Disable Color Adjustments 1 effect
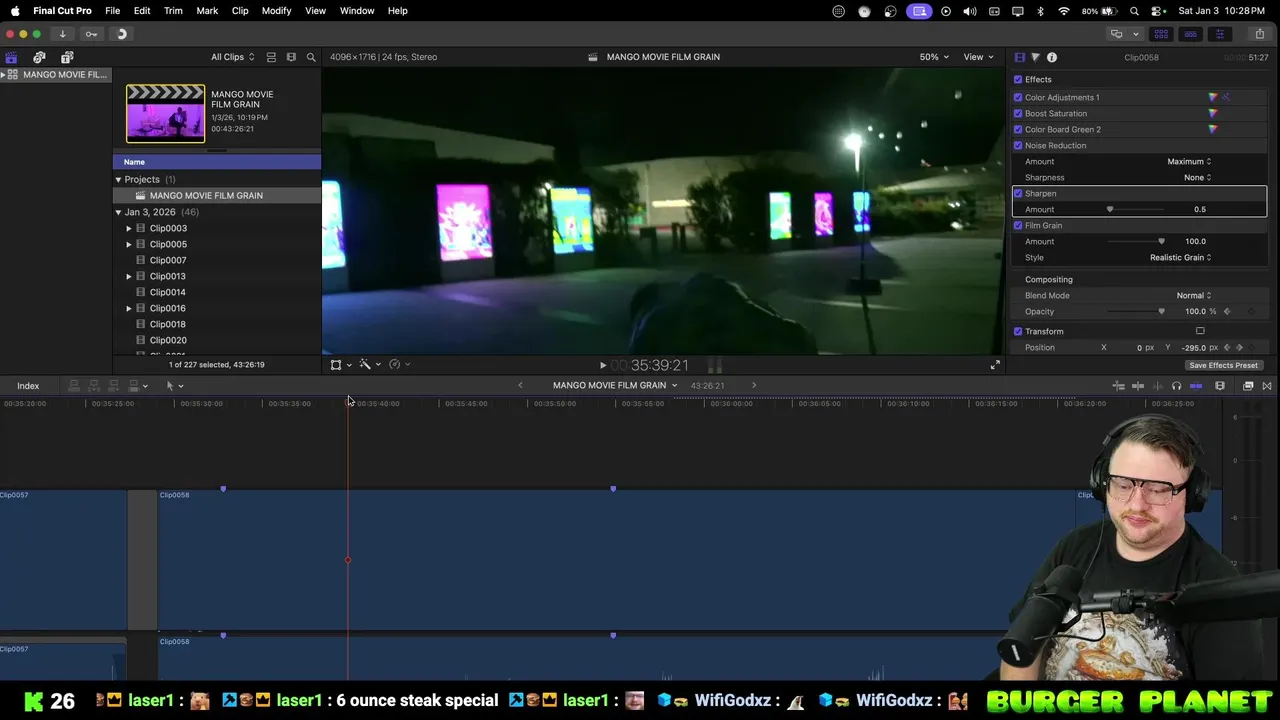 click(1018, 97)
